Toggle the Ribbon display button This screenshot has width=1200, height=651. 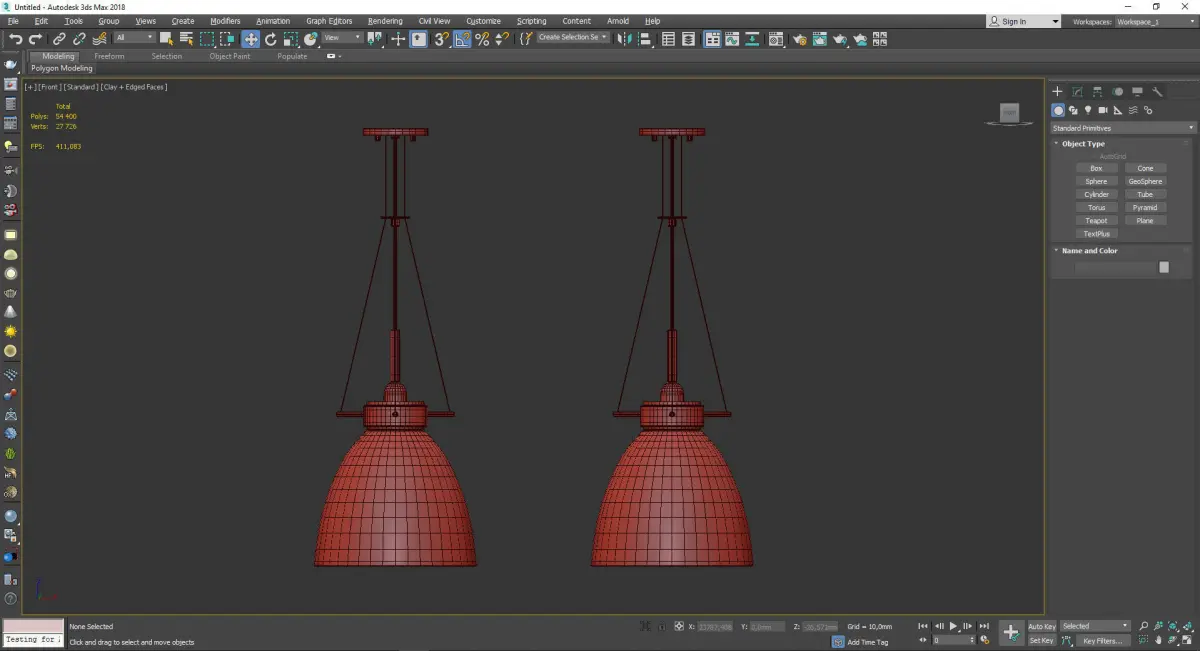712,39
